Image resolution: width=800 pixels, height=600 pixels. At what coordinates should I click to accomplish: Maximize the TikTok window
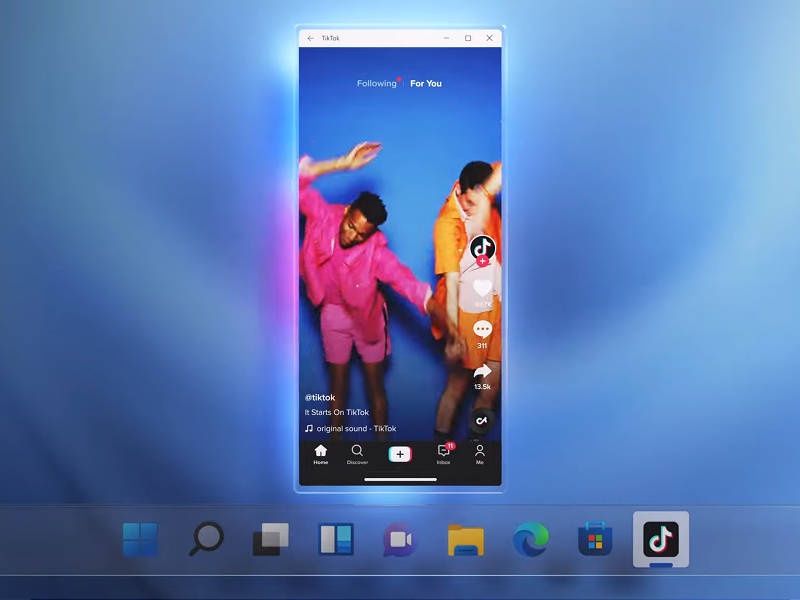[x=468, y=38]
